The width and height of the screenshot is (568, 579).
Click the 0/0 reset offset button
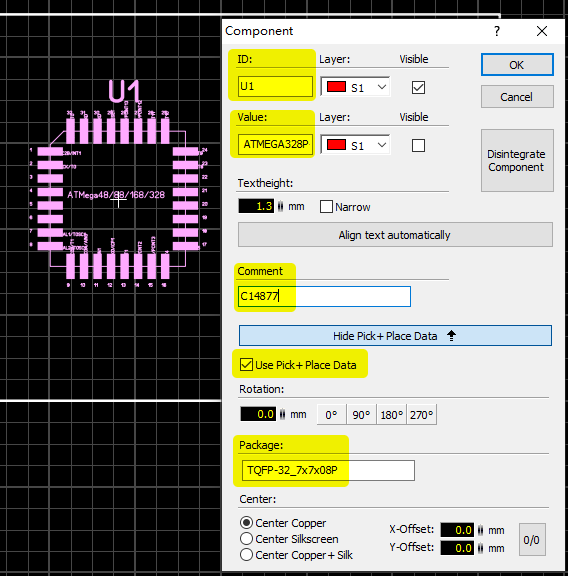pos(532,539)
